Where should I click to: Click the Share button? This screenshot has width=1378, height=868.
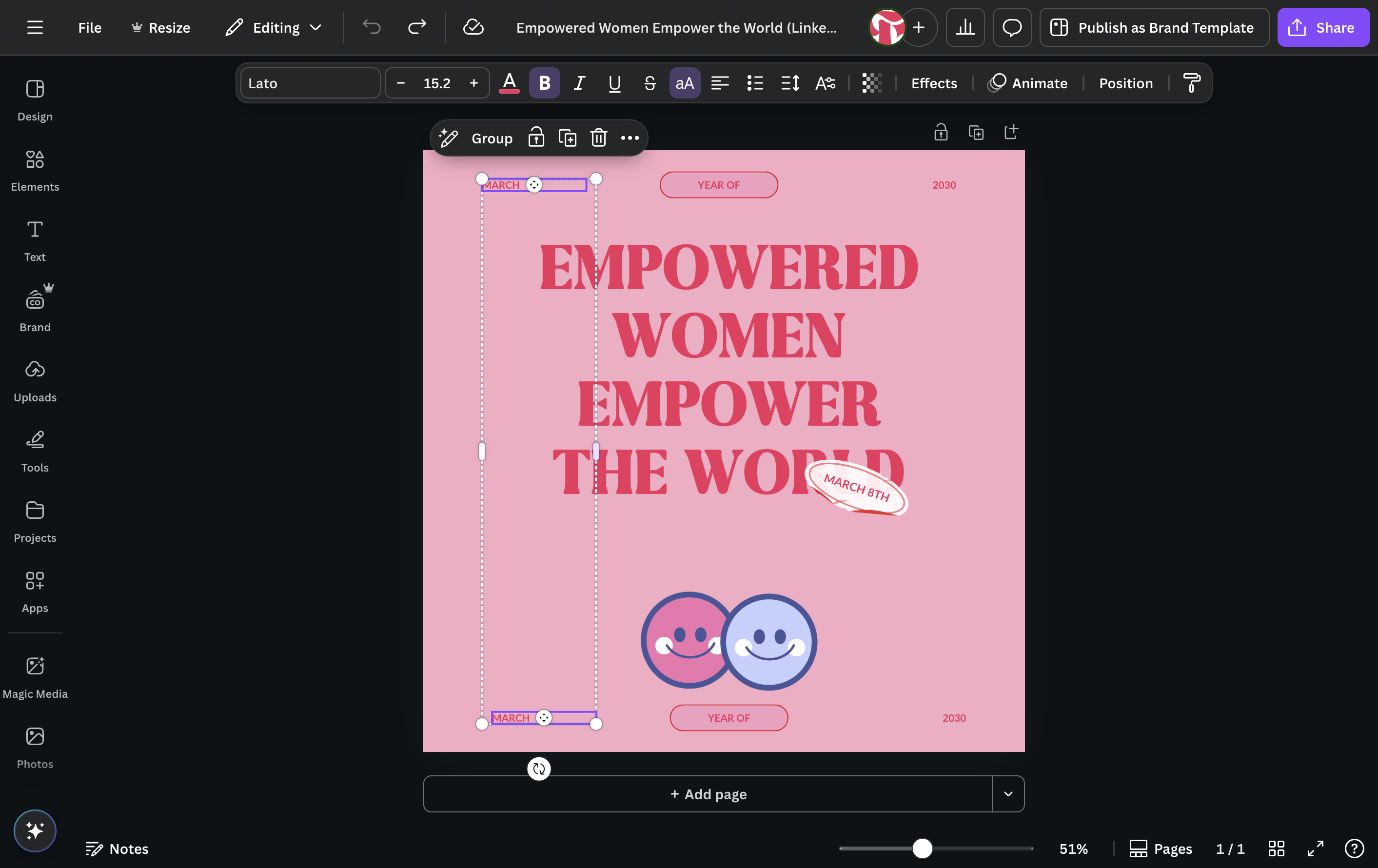click(x=1323, y=27)
